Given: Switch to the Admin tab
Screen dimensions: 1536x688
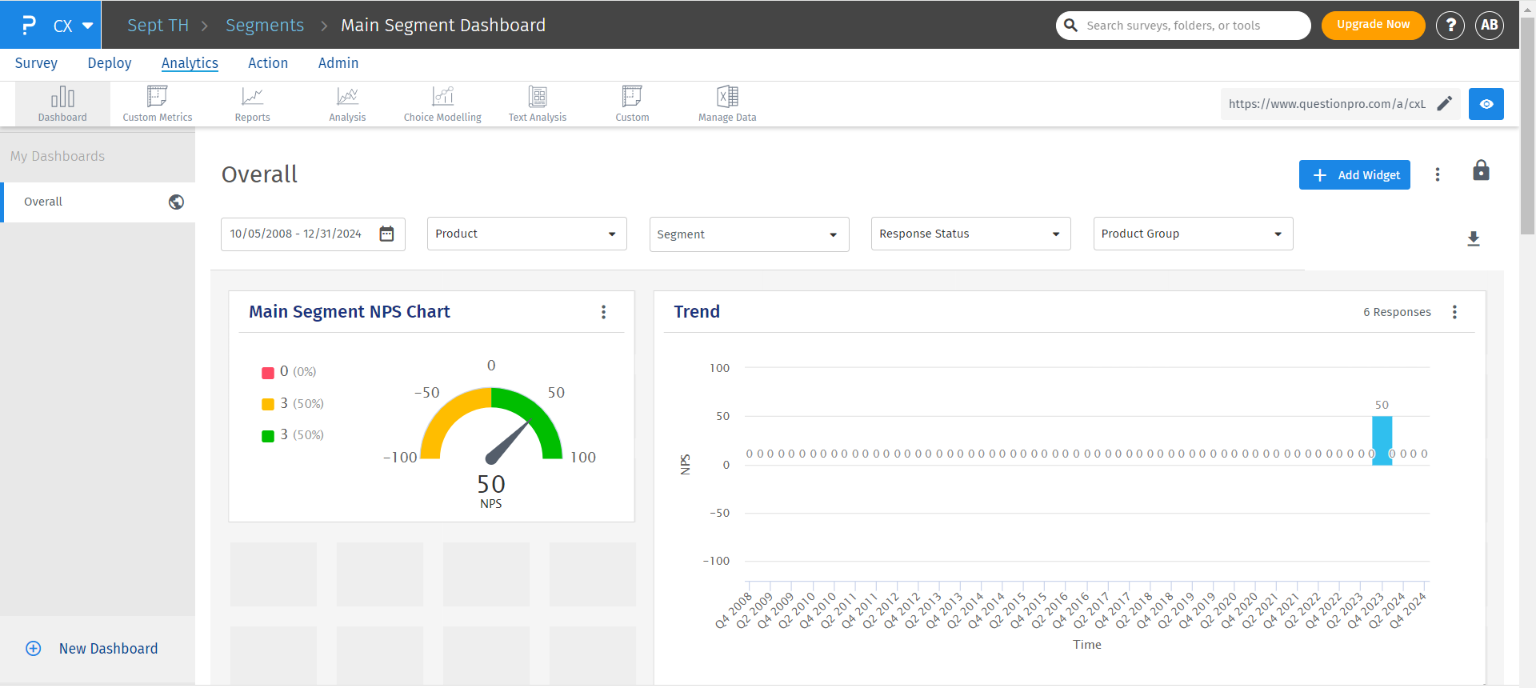Looking at the screenshot, I should point(338,63).
